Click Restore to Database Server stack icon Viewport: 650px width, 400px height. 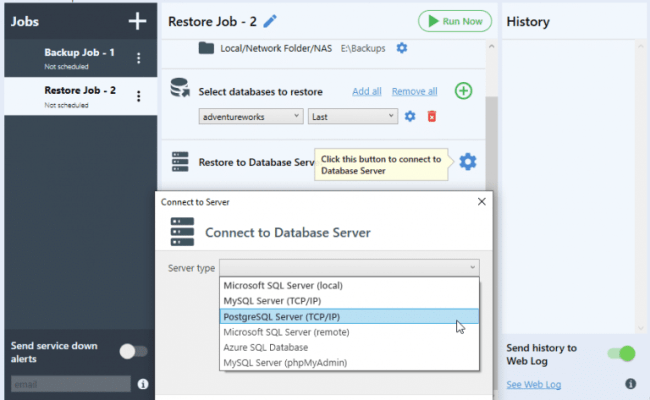(x=180, y=162)
